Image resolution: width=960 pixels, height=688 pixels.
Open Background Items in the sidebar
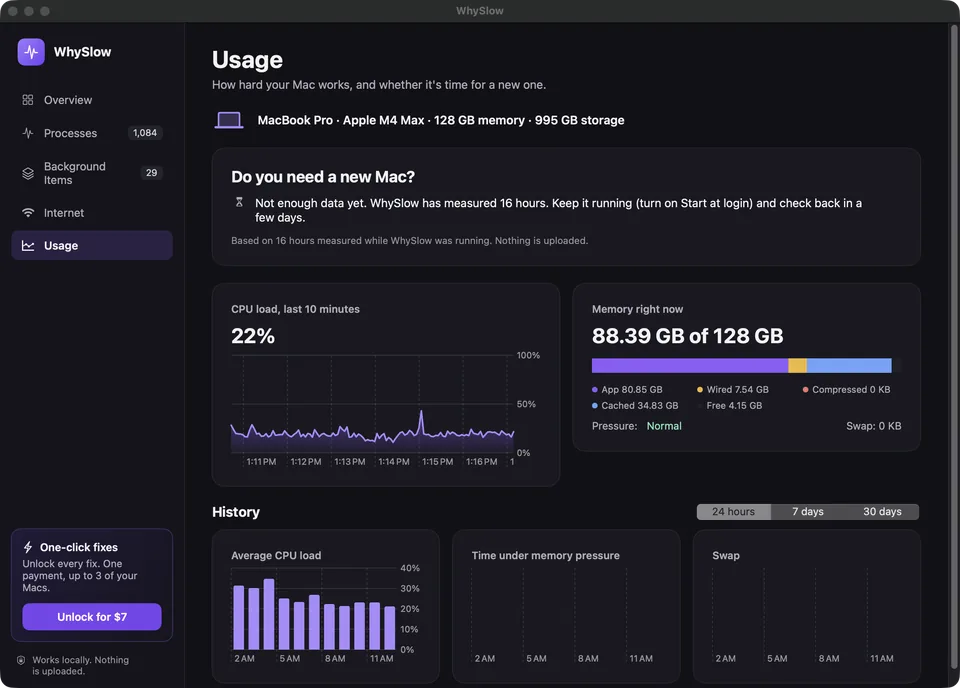tap(92, 173)
